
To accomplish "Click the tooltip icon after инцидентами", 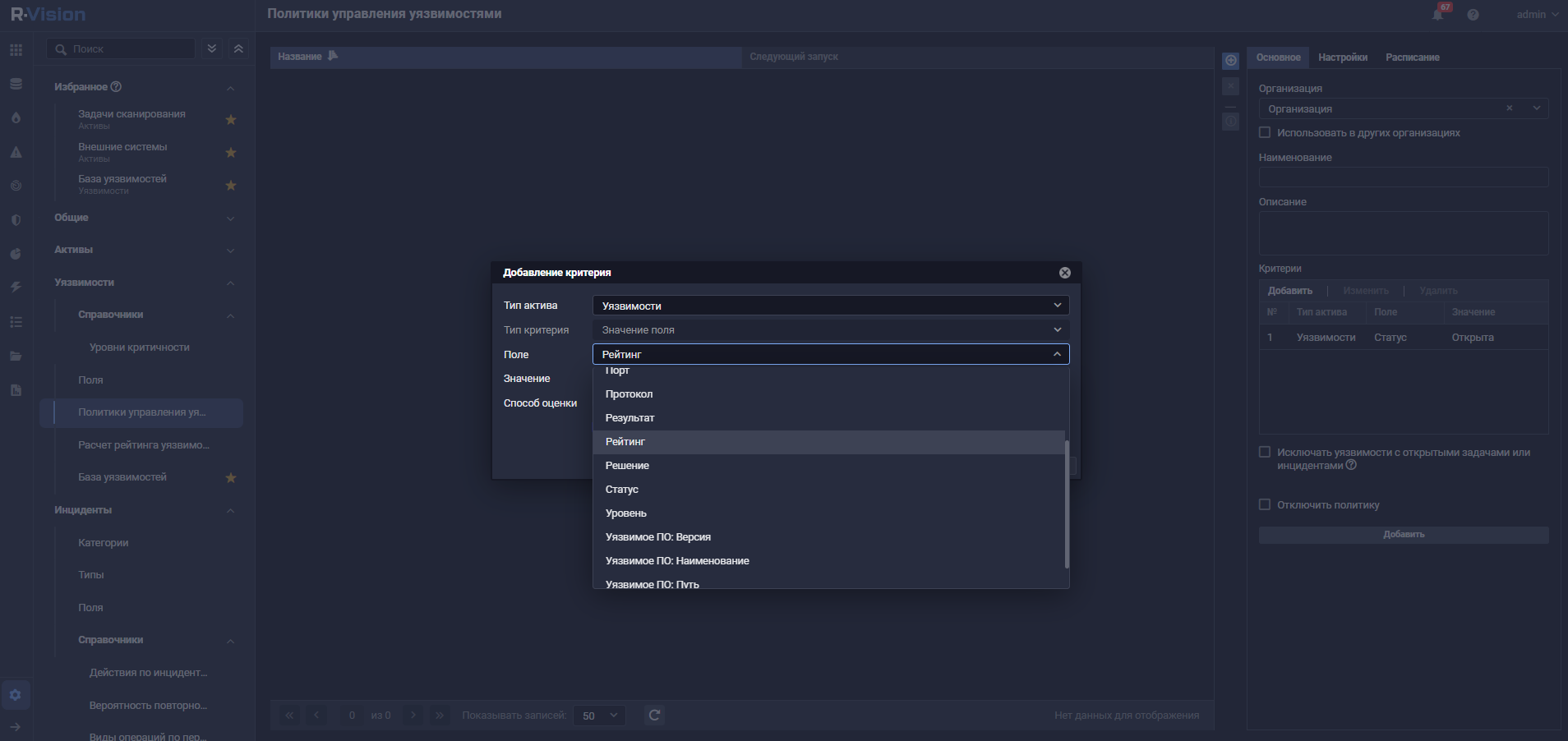I will [1351, 465].
